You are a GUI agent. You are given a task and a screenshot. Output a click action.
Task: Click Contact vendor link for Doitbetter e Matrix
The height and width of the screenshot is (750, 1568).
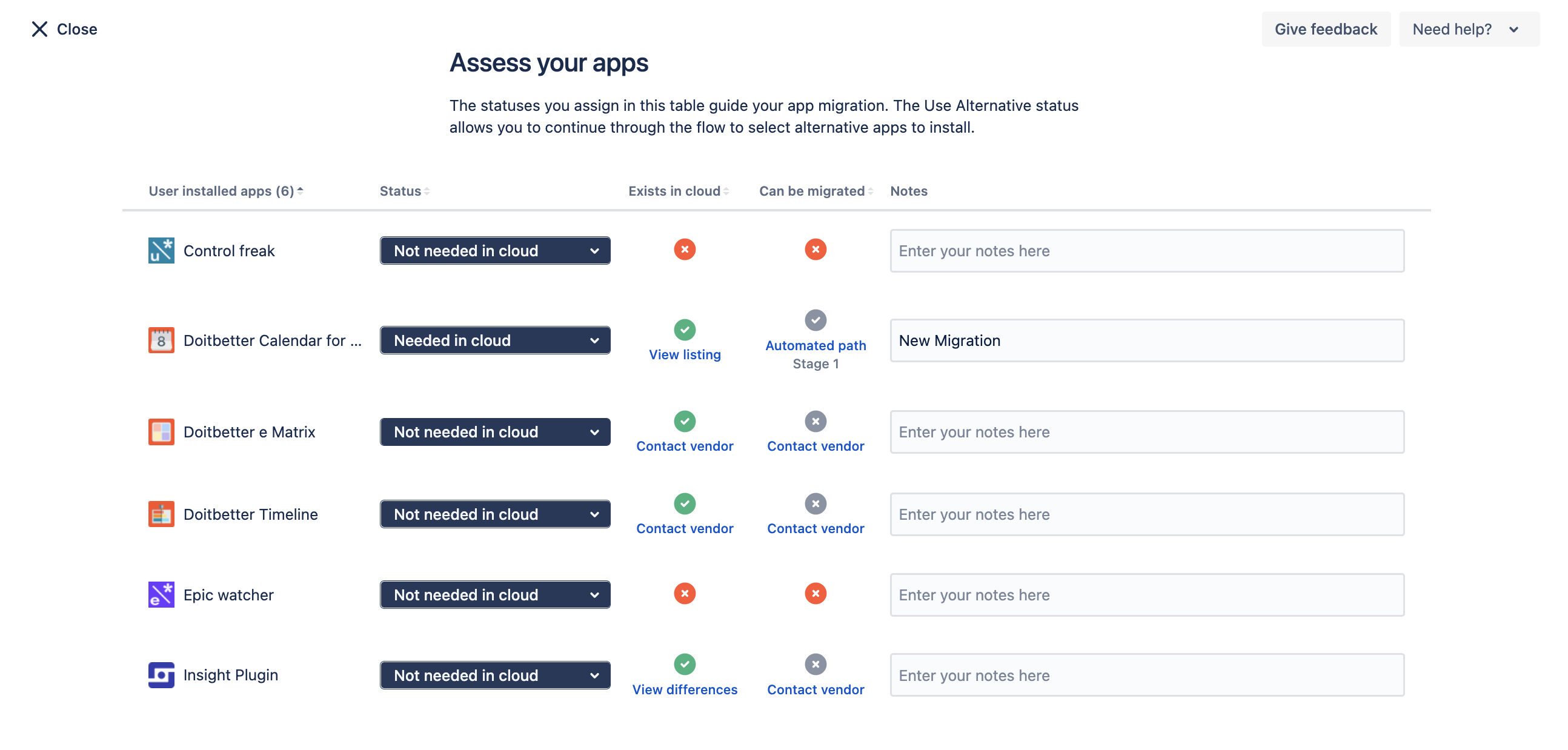point(685,446)
